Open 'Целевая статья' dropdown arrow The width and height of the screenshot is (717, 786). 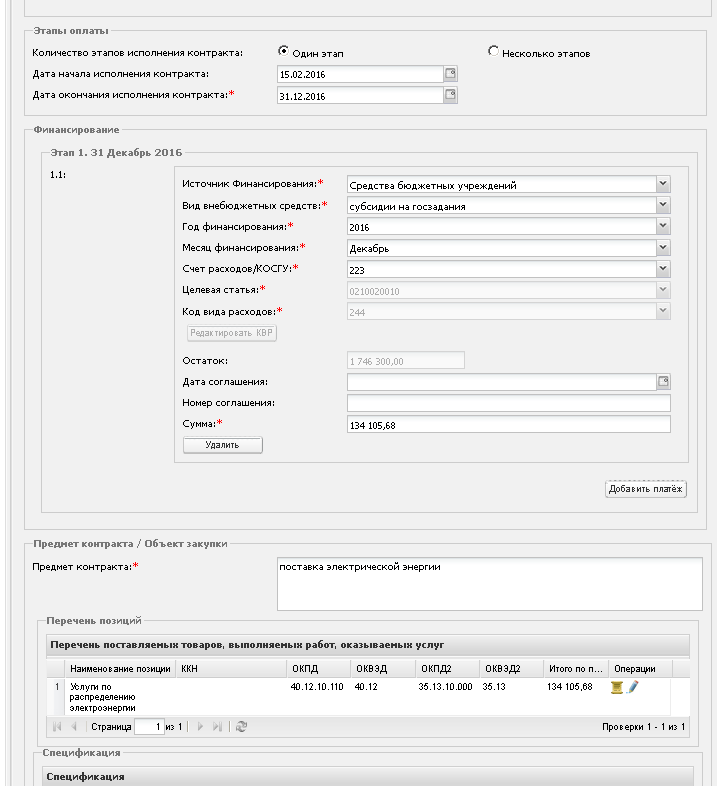(x=663, y=290)
